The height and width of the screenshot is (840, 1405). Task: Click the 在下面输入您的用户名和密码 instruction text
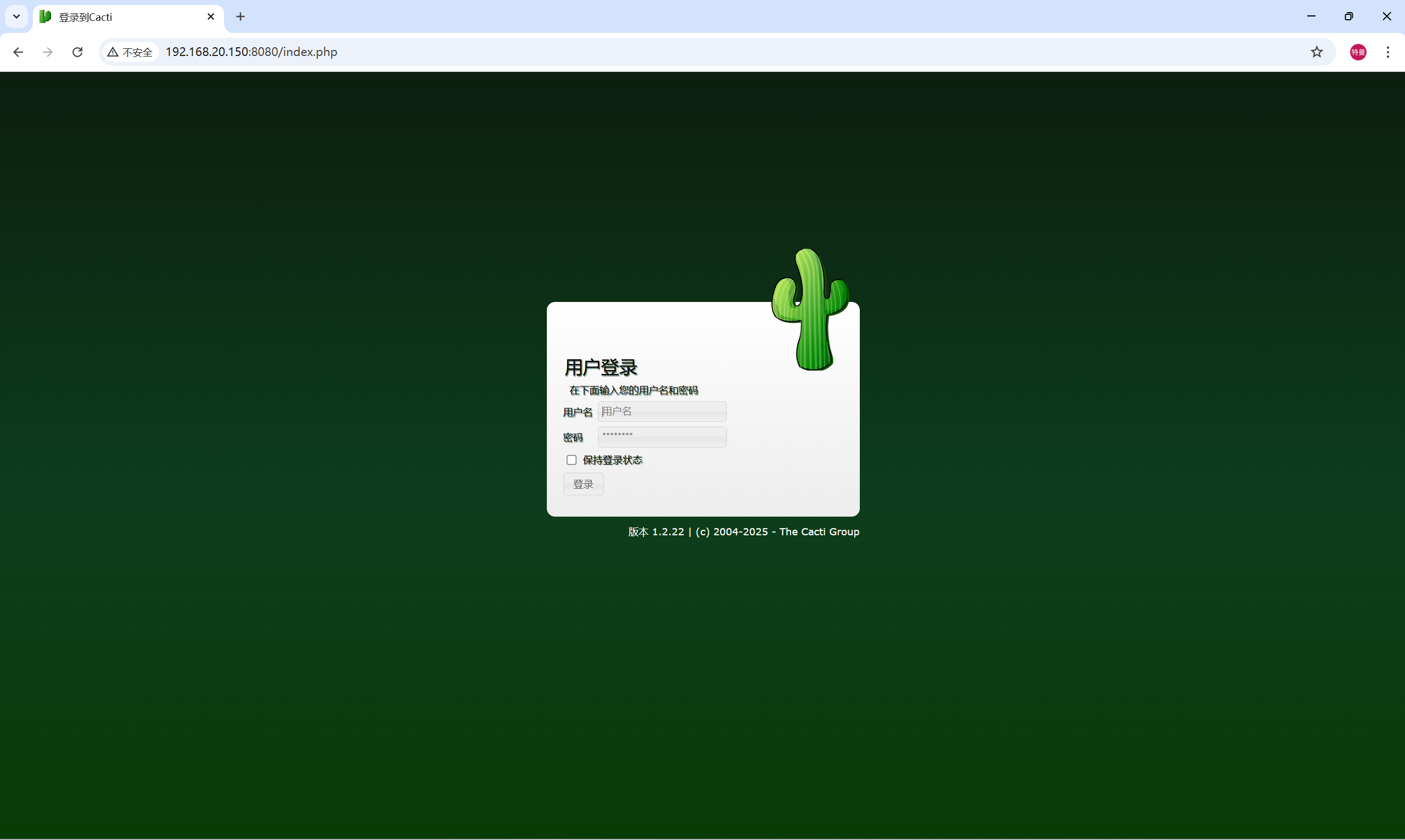[x=634, y=390]
